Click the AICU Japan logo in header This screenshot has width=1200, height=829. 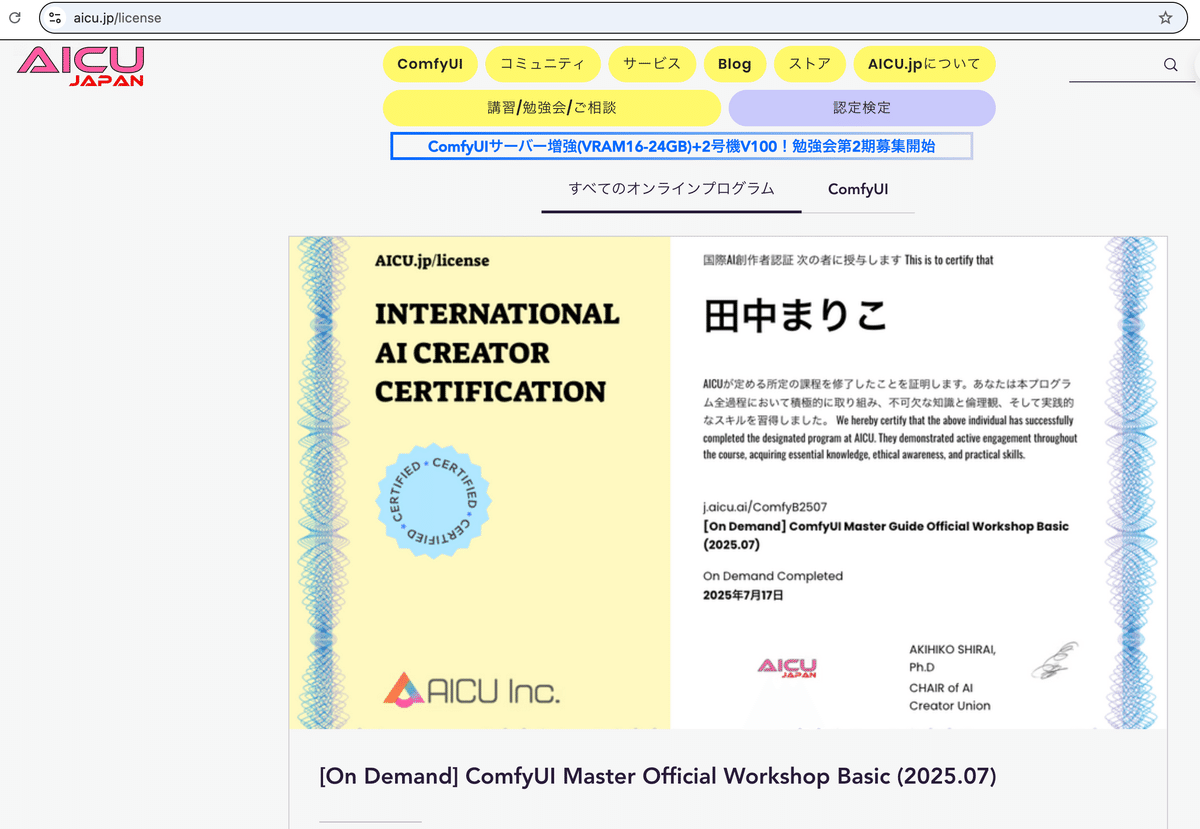(81, 67)
